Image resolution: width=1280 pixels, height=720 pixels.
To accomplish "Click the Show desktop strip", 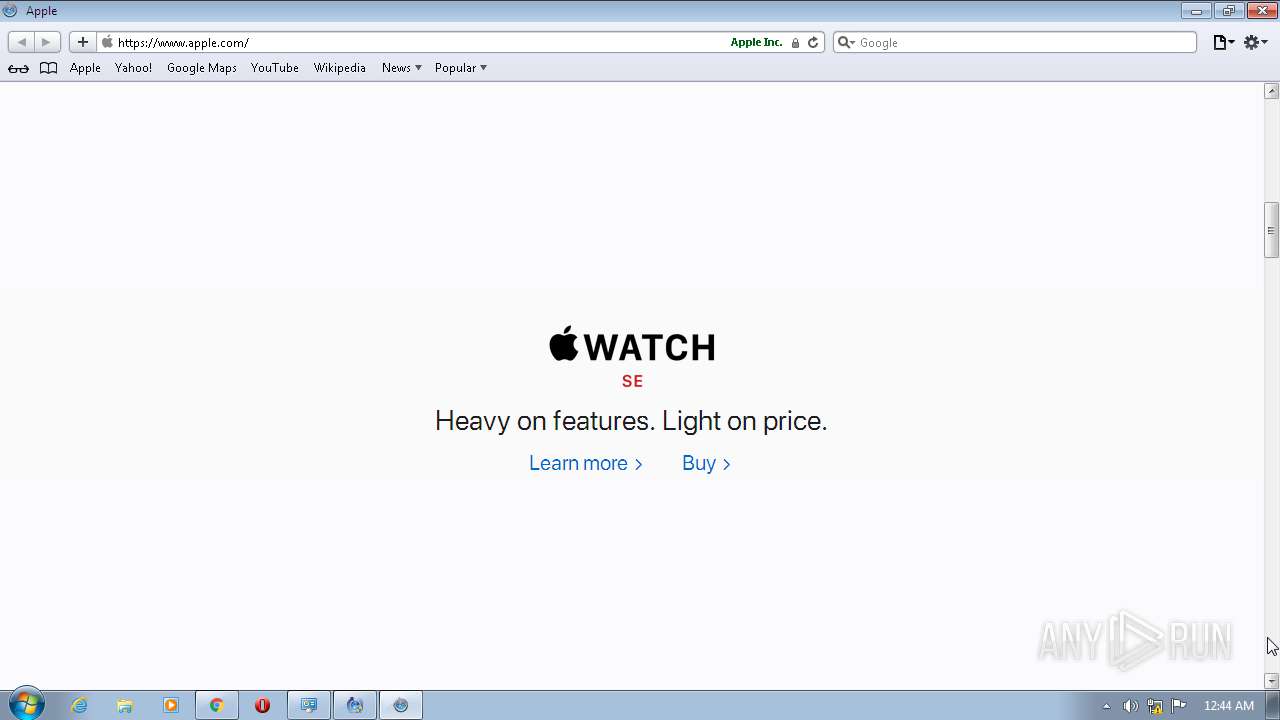I will (1272, 706).
